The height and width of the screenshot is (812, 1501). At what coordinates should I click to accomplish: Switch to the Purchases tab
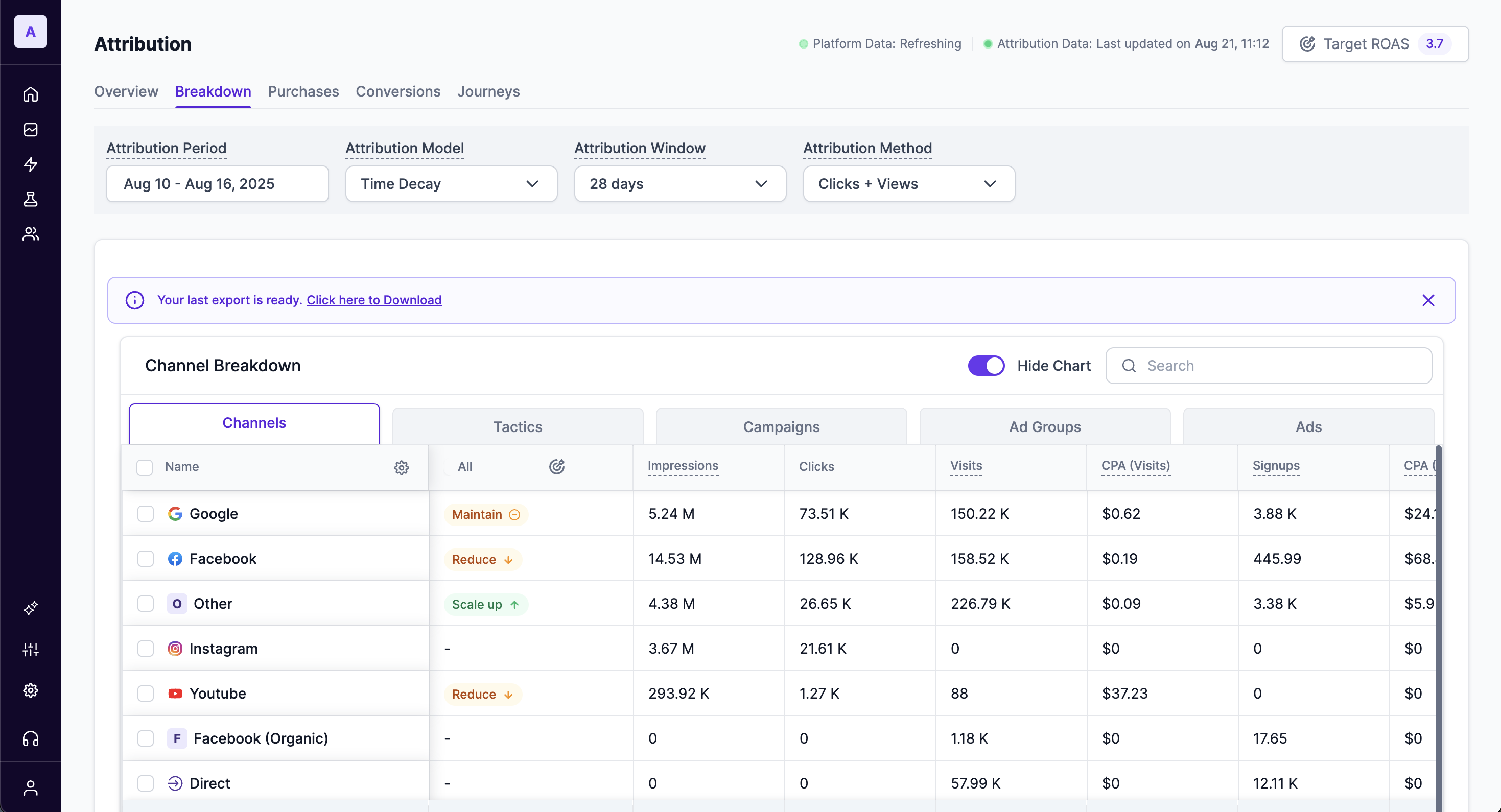(x=303, y=91)
